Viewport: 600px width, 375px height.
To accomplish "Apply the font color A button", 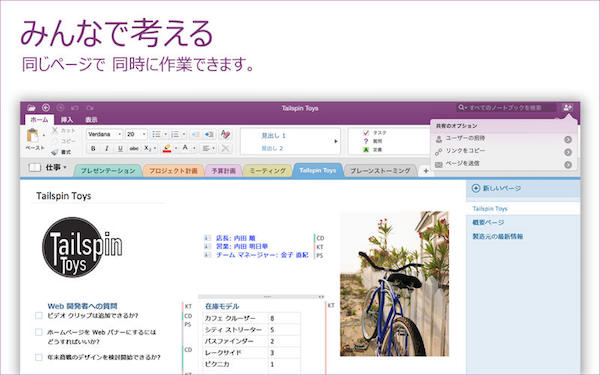I will [x=185, y=148].
